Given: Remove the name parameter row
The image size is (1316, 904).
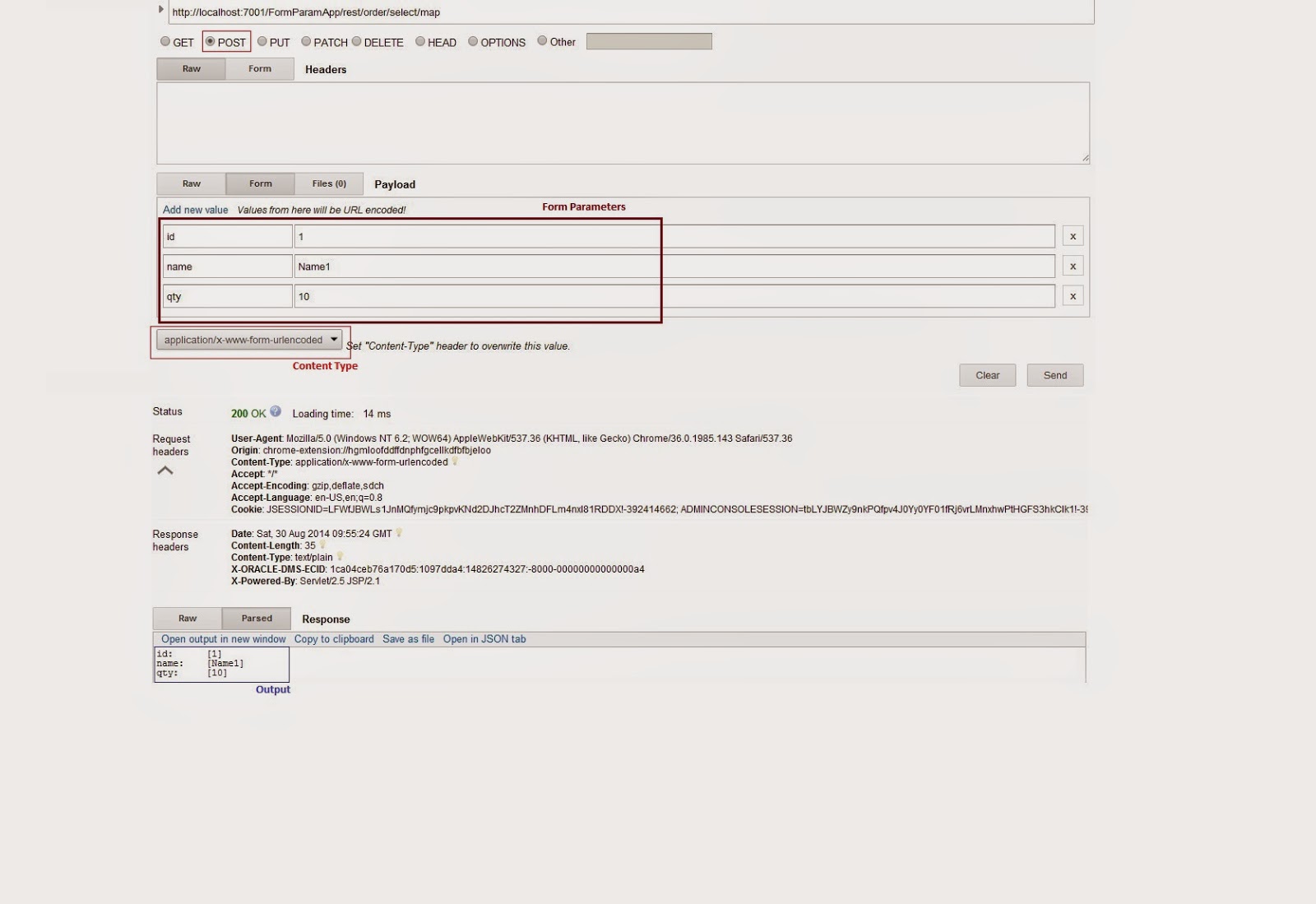Looking at the screenshot, I should (x=1073, y=266).
